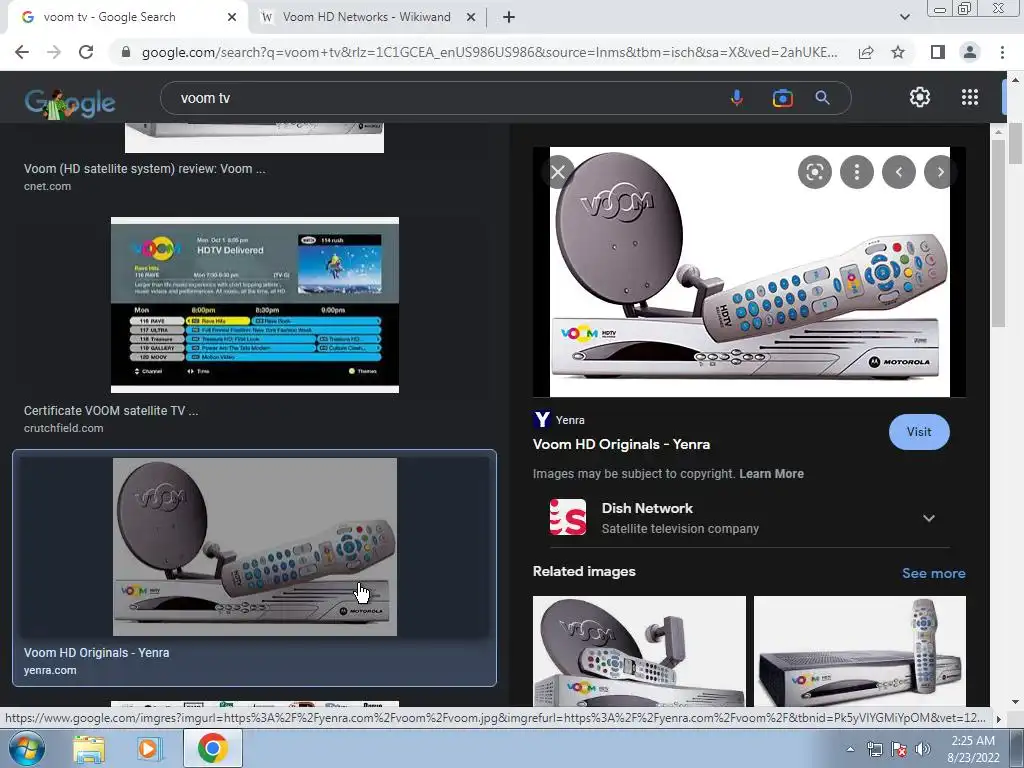The width and height of the screenshot is (1024, 768).
Task: Select the Certificate VOOM satellite TV guide image
Action: (255, 305)
